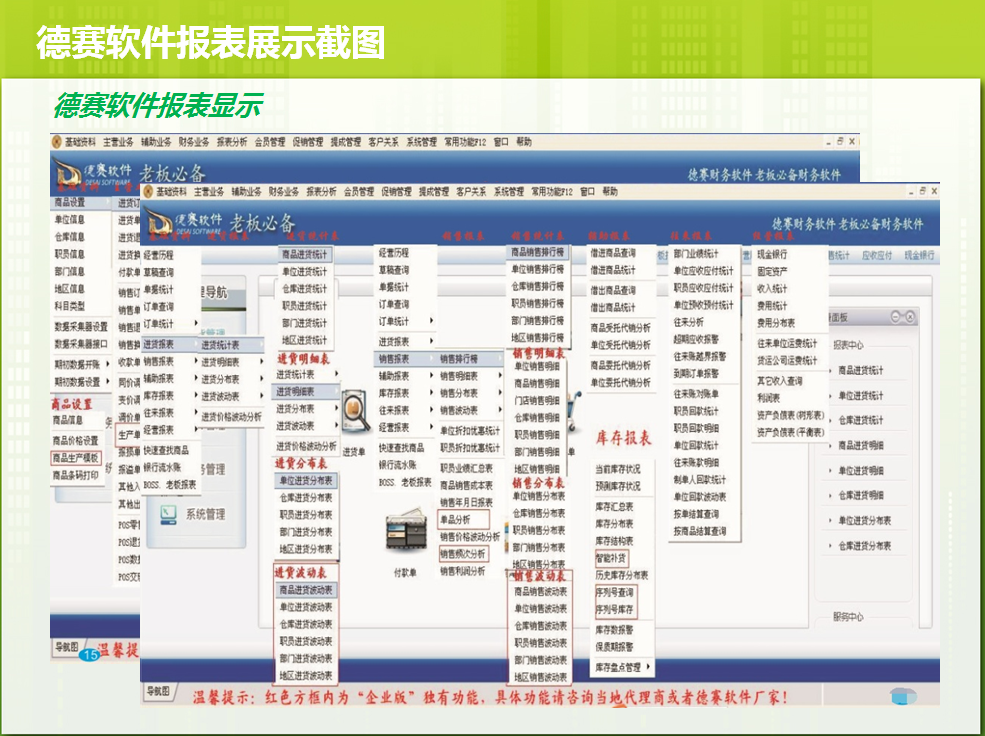This screenshot has height=736, width=985.
Task: Click the app logo icon in front window menu bar
Action: [x=148, y=192]
